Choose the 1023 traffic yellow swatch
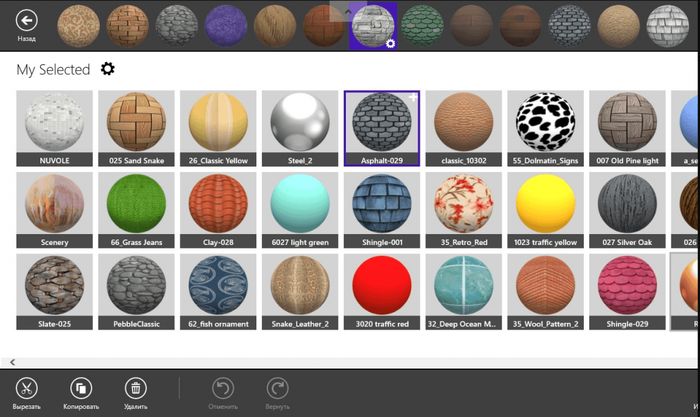The width and height of the screenshot is (700, 417). pyautogui.click(x=545, y=210)
